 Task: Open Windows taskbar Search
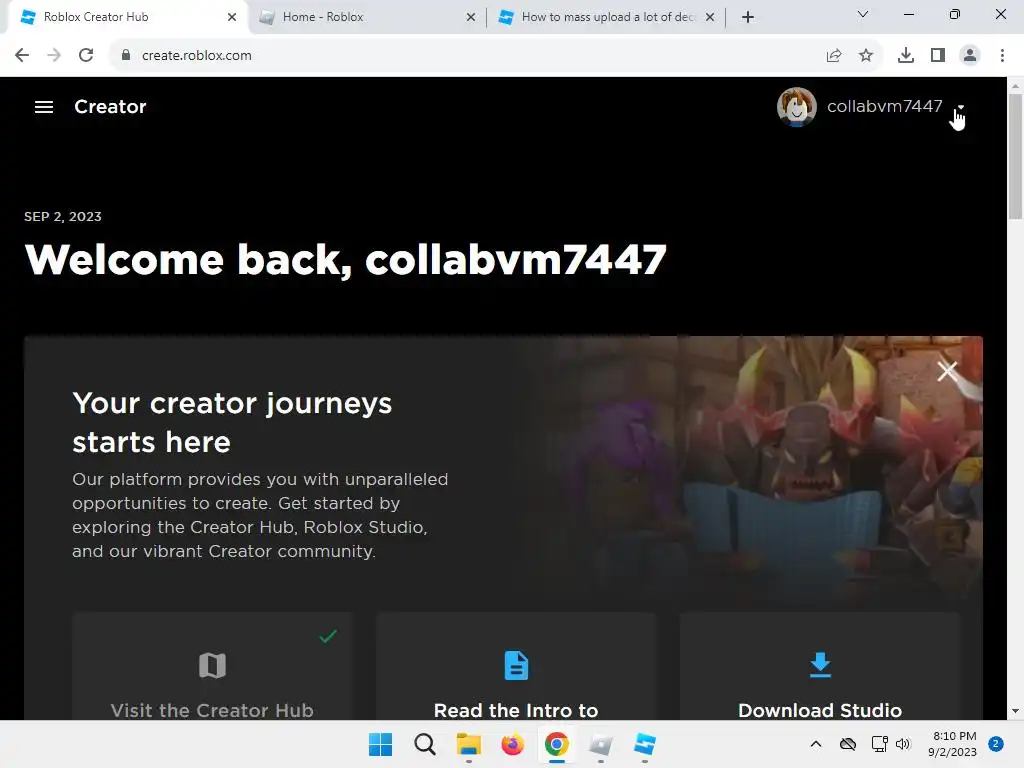pyautogui.click(x=424, y=744)
